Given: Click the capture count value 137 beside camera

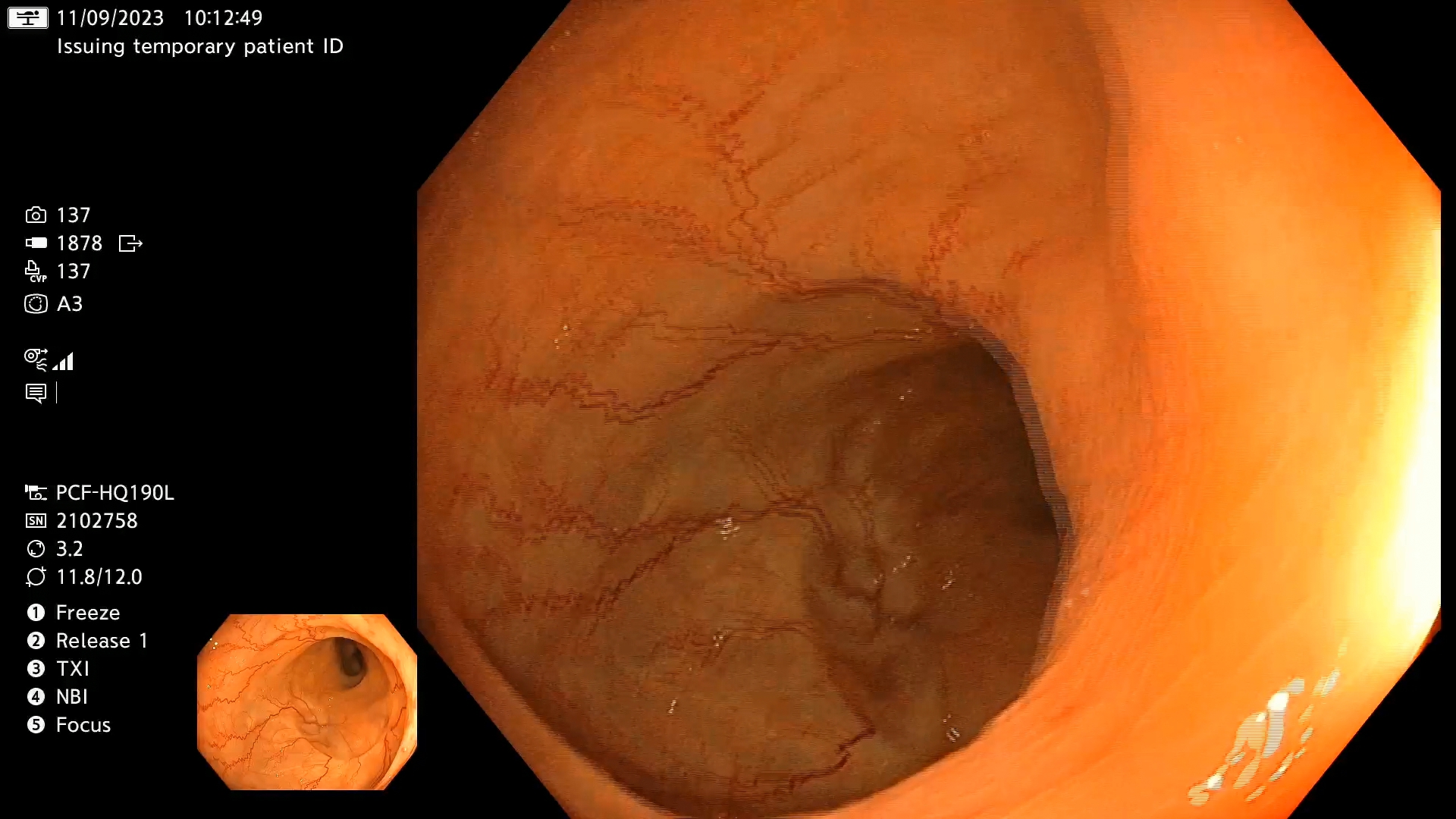Looking at the screenshot, I should (74, 215).
